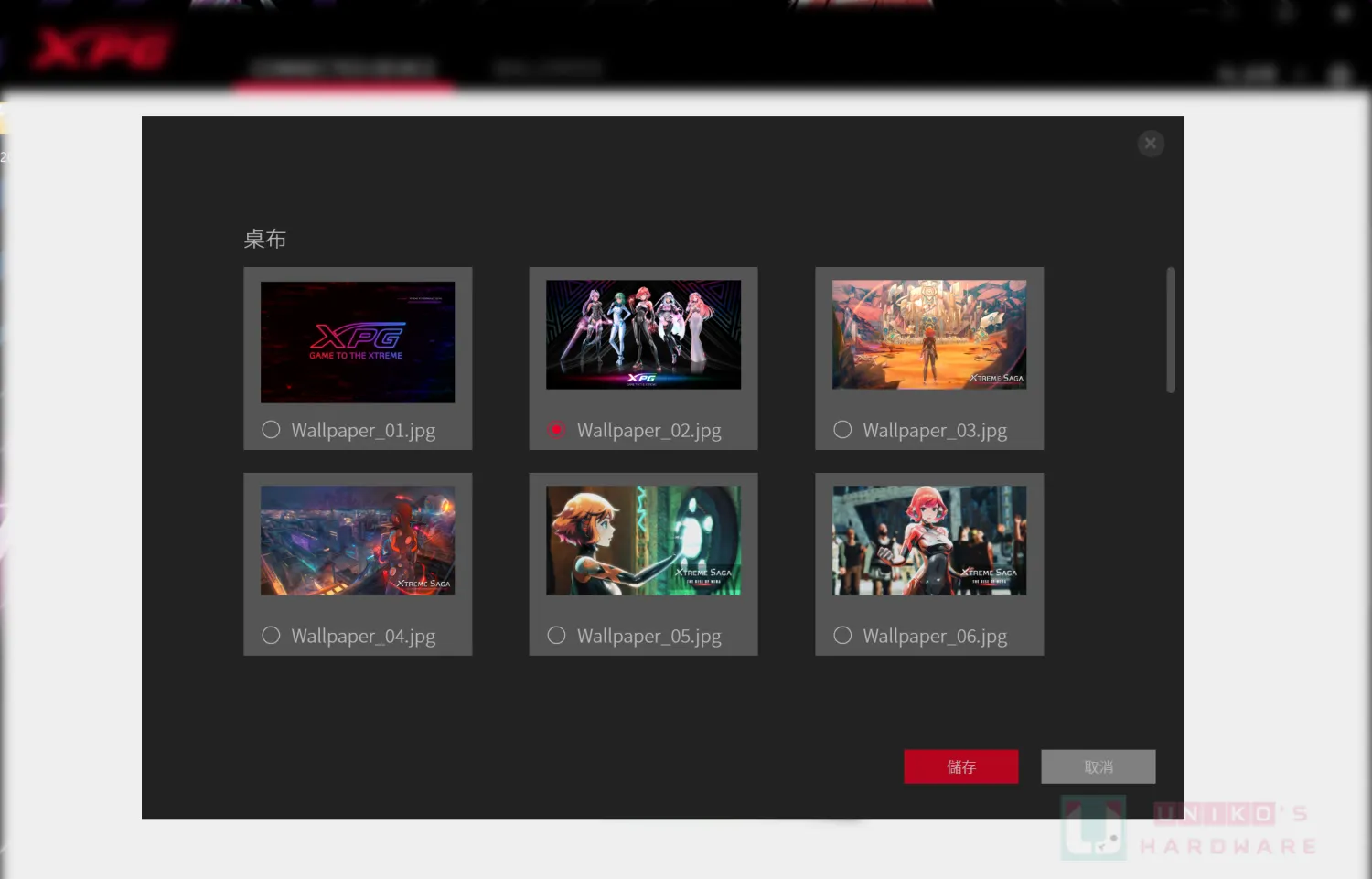Select the Wallpaper_06.jpg radio button
Image resolution: width=1372 pixels, height=879 pixels.
tap(842, 636)
